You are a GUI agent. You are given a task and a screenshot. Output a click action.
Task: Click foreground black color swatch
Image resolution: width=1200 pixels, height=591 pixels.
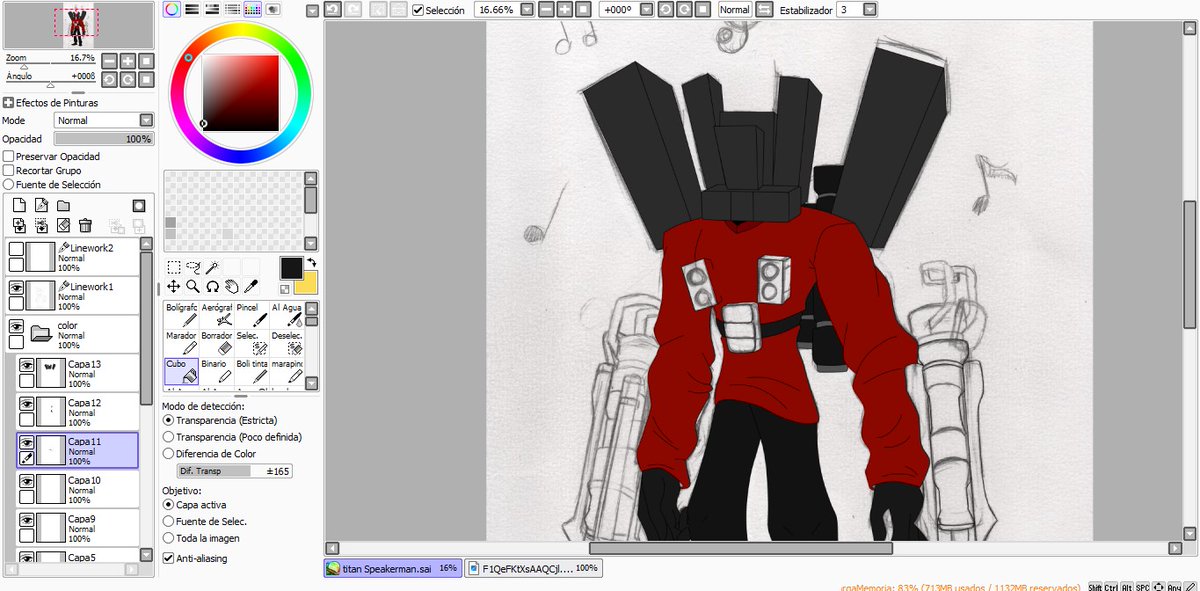(291, 268)
